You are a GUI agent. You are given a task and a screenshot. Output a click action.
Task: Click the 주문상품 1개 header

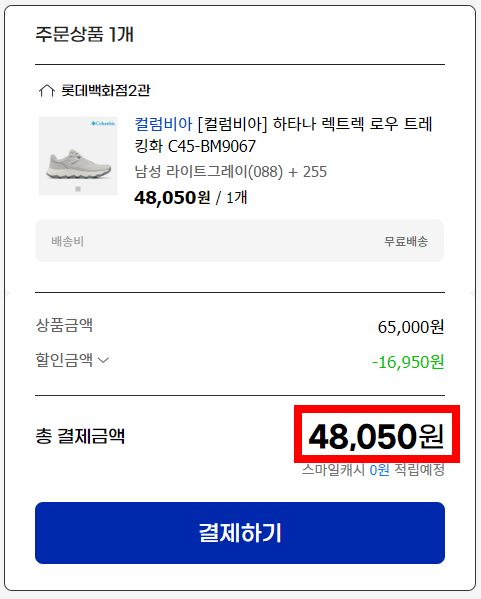pyautogui.click(x=84, y=34)
